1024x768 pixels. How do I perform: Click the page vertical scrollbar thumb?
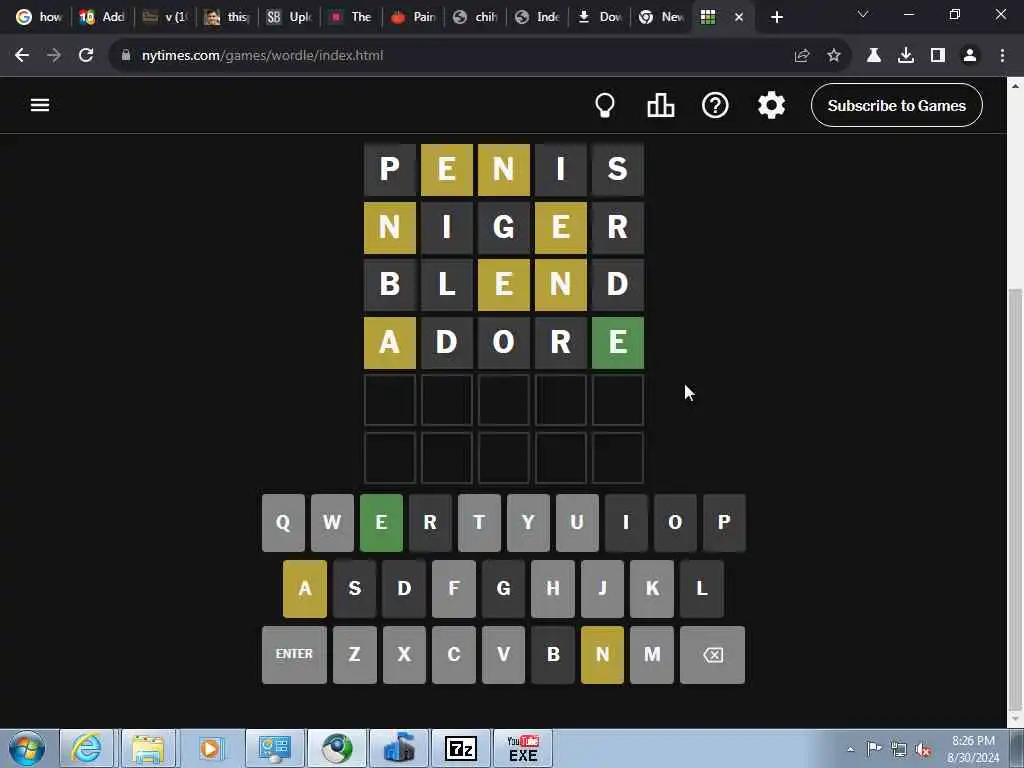pos(1016,498)
